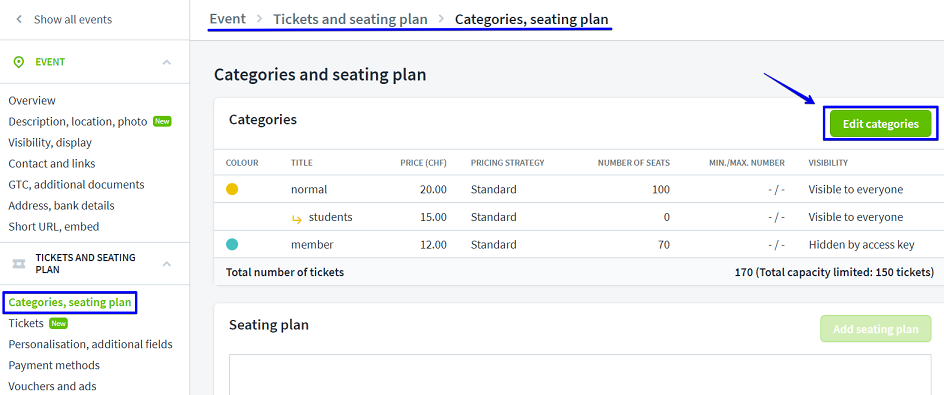Go to Event in the breadcrumb
The height and width of the screenshot is (395, 944).
click(228, 19)
